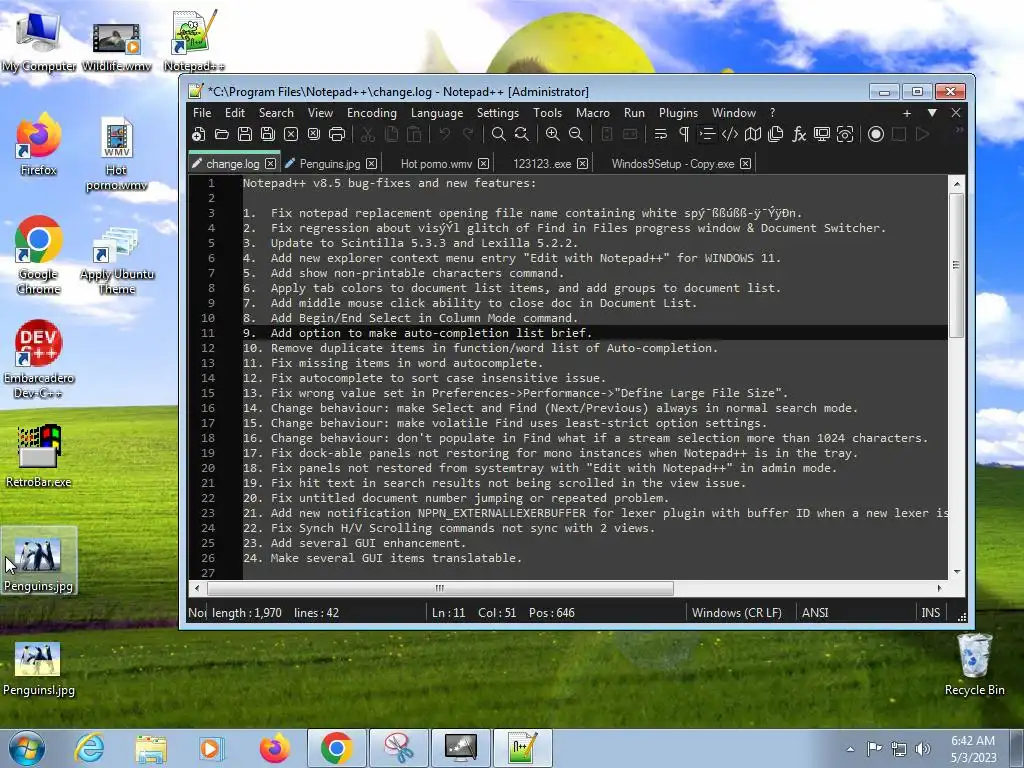Open the Settings menu
This screenshot has height=768, width=1024.
tap(498, 113)
